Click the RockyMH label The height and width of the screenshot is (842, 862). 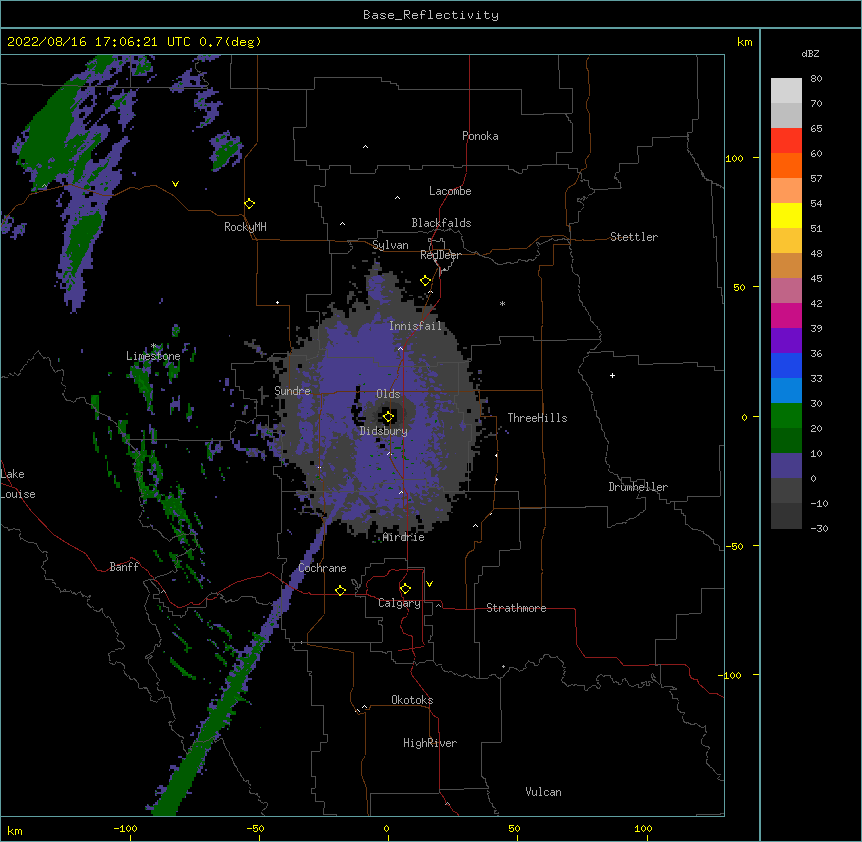click(245, 227)
